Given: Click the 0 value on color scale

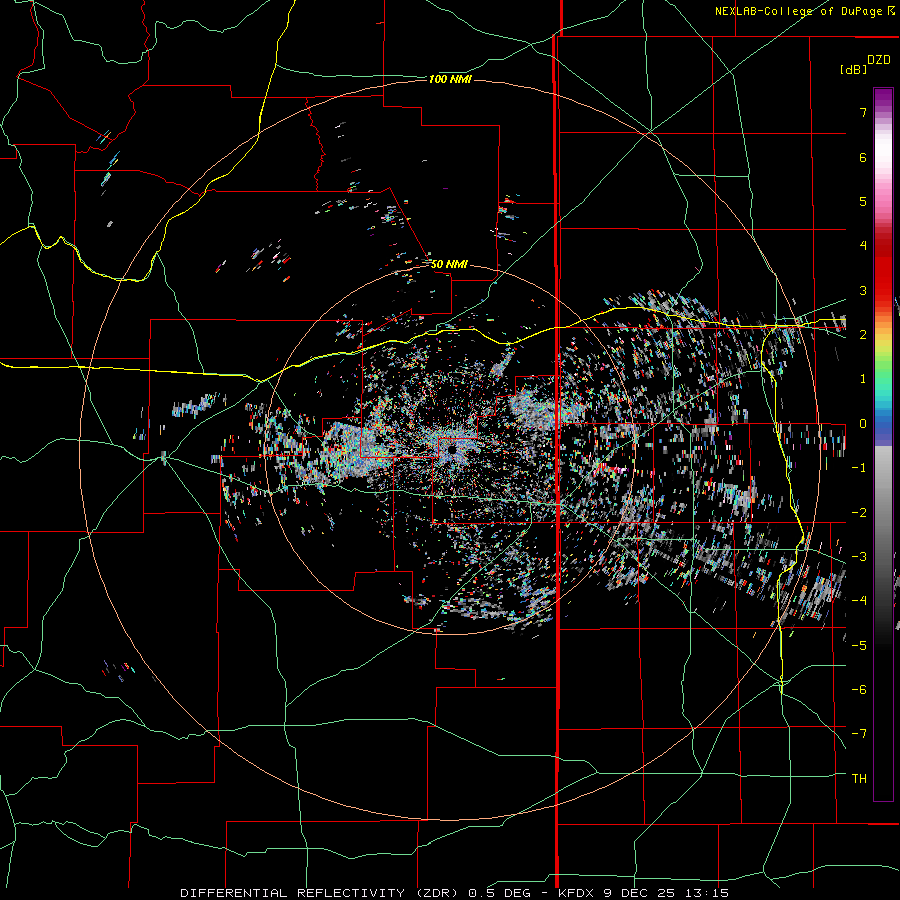Looking at the screenshot, I should coord(863,424).
